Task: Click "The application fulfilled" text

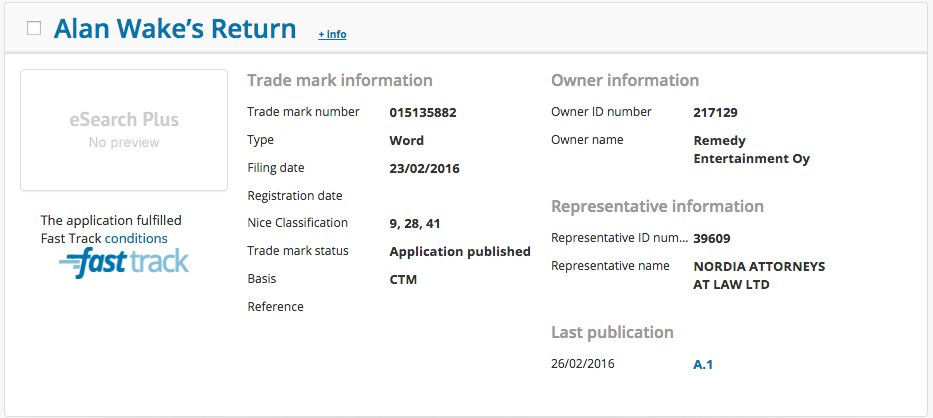Action: (x=111, y=220)
